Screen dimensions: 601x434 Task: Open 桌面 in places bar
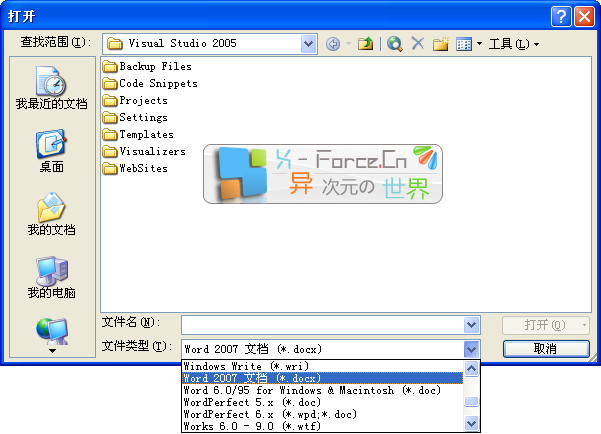click(x=52, y=151)
